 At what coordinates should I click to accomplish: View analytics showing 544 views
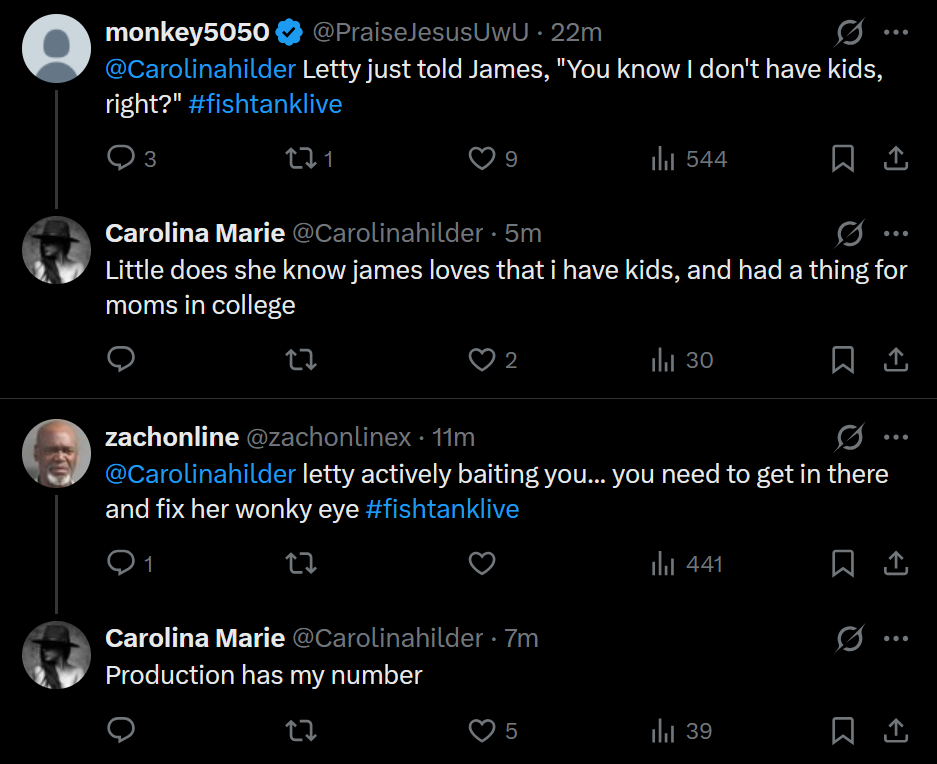click(689, 158)
